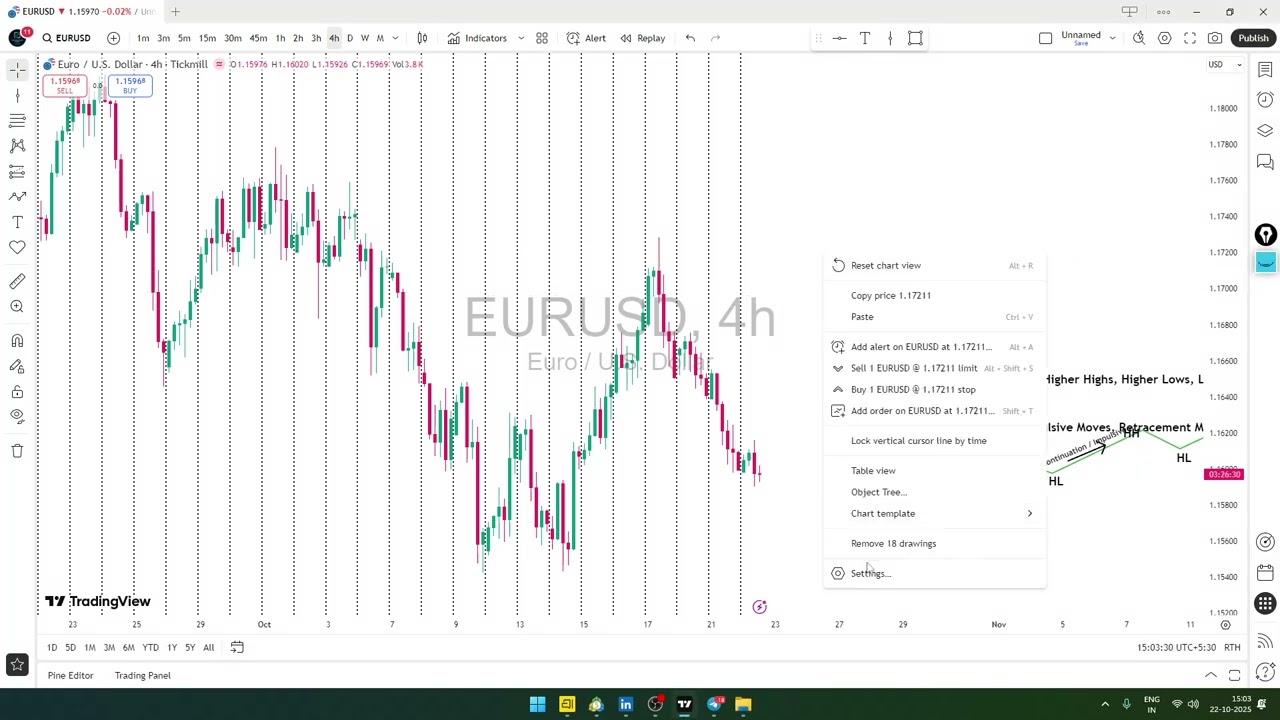Create an Alert from the top toolbar

[x=586, y=38]
